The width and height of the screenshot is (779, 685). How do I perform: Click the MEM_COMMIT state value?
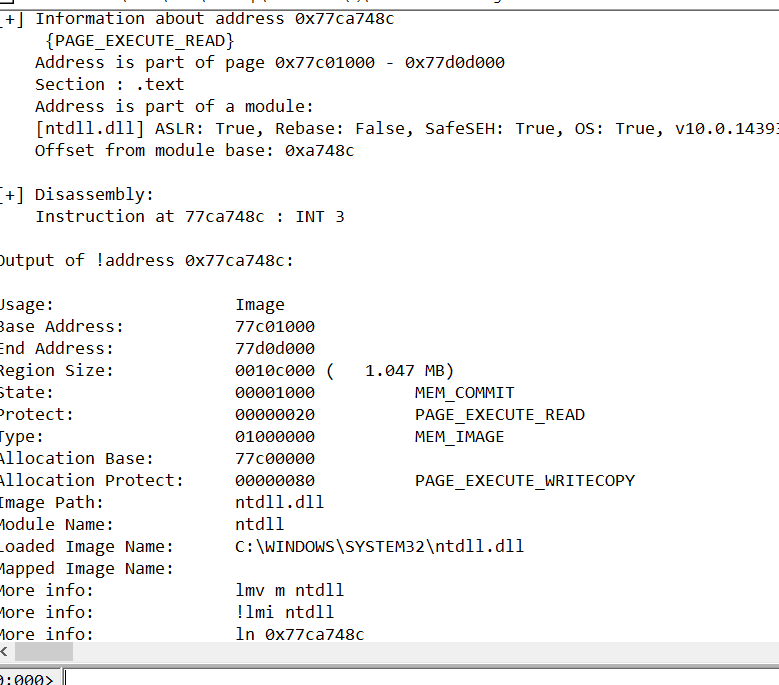pyautogui.click(x=464, y=392)
